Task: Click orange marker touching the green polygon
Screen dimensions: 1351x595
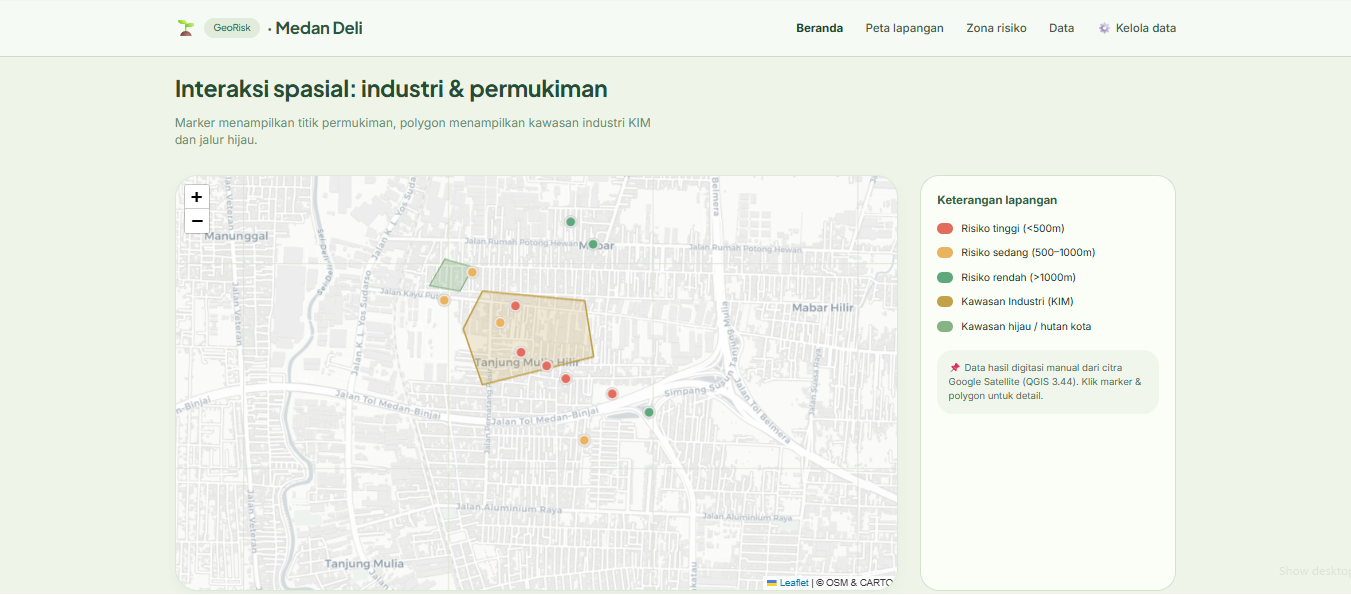Action: (x=472, y=272)
